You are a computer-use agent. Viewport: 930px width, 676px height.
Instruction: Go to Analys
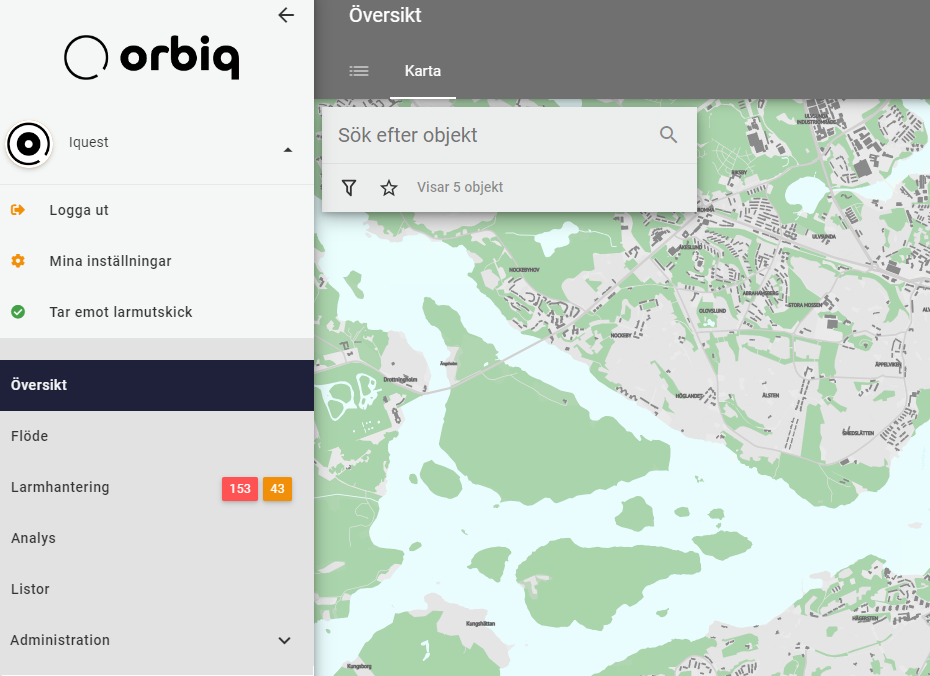tap(157, 538)
